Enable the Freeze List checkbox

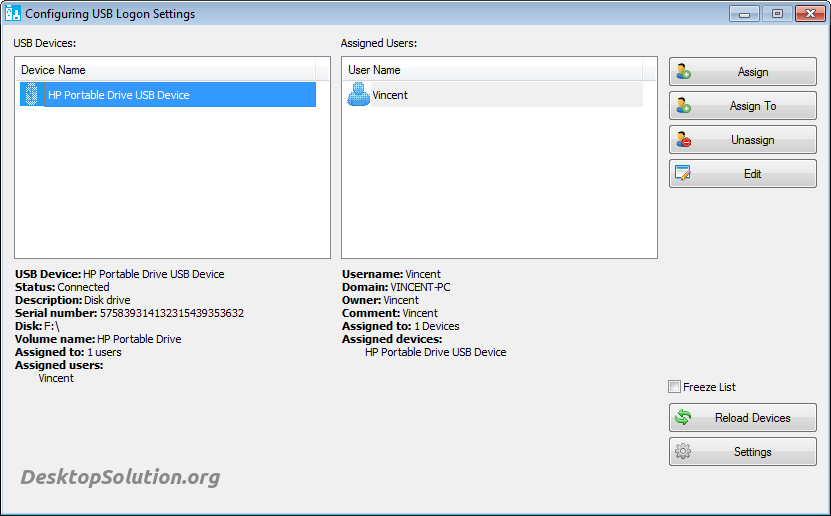coord(674,387)
